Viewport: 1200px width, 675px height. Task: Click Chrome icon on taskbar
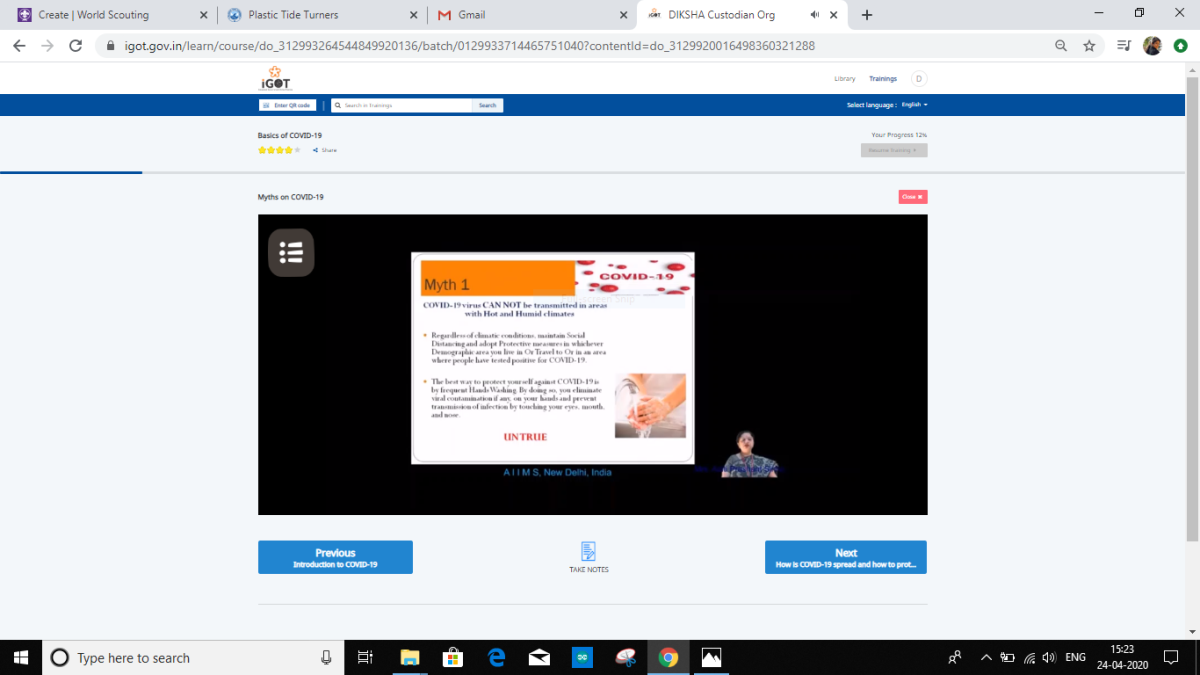tap(668, 657)
